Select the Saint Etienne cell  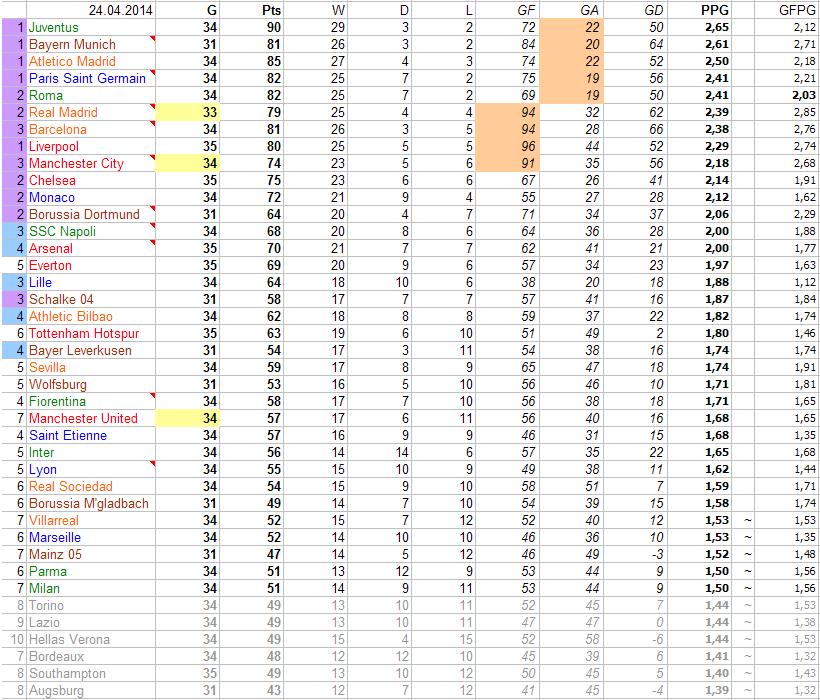[91, 435]
